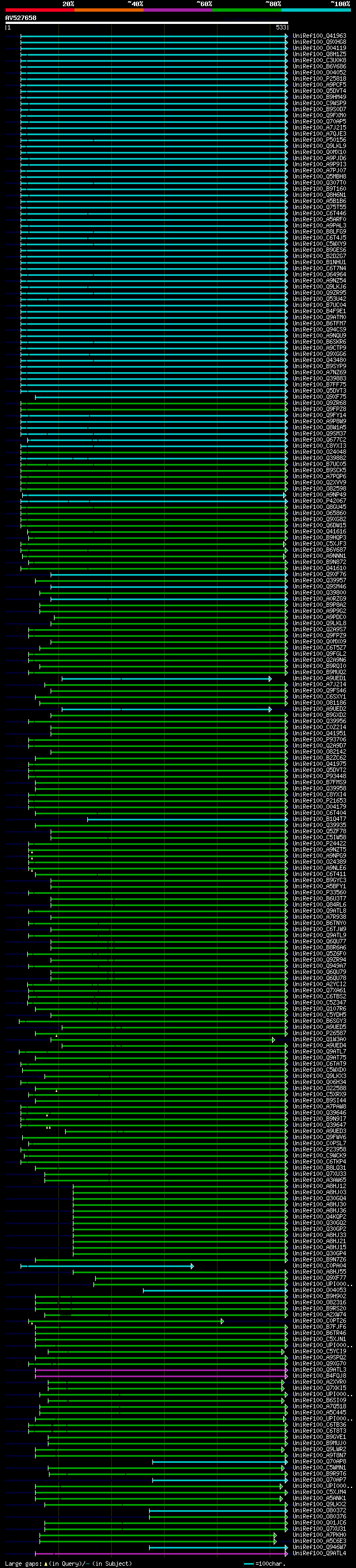The width and height of the screenshot is (356, 1568).
Task: Select the query name AV527658
Action: pyautogui.click(x=21, y=18)
